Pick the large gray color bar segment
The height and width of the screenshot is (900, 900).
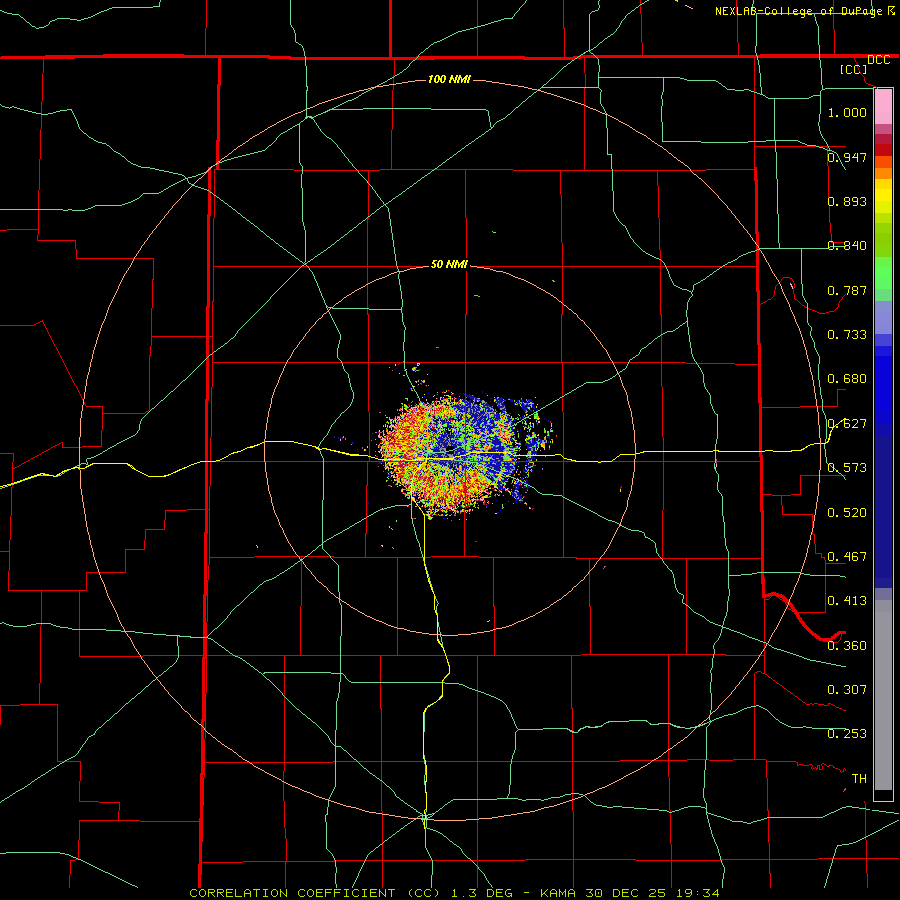883,695
